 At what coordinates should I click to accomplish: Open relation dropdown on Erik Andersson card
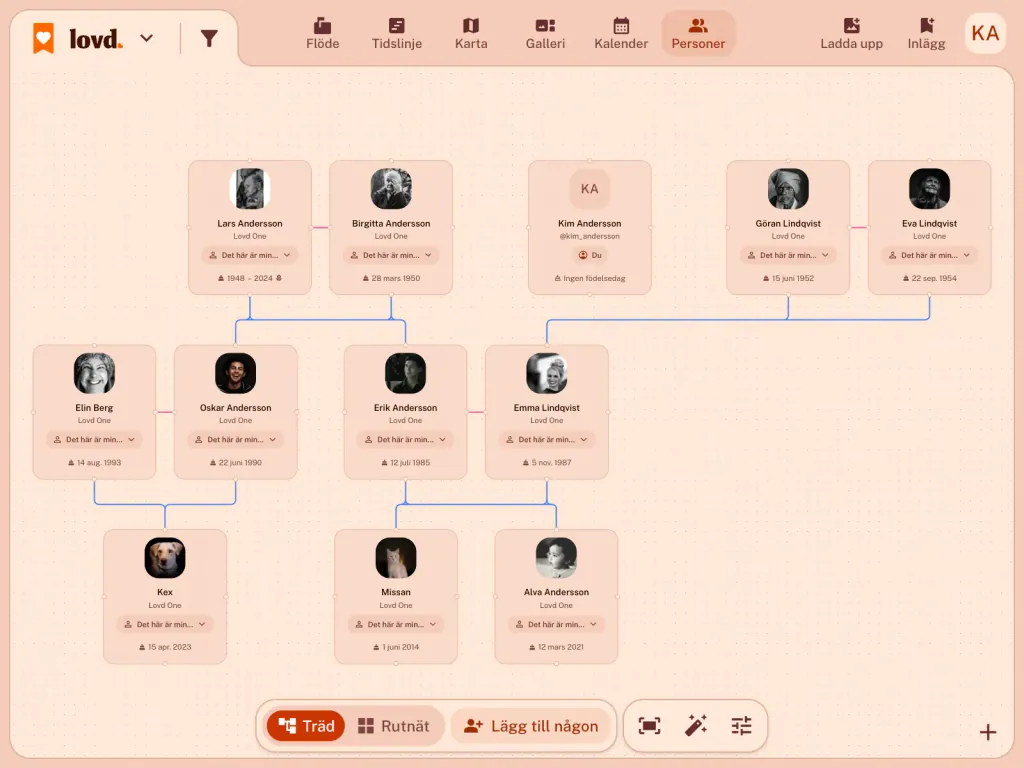(x=406, y=440)
